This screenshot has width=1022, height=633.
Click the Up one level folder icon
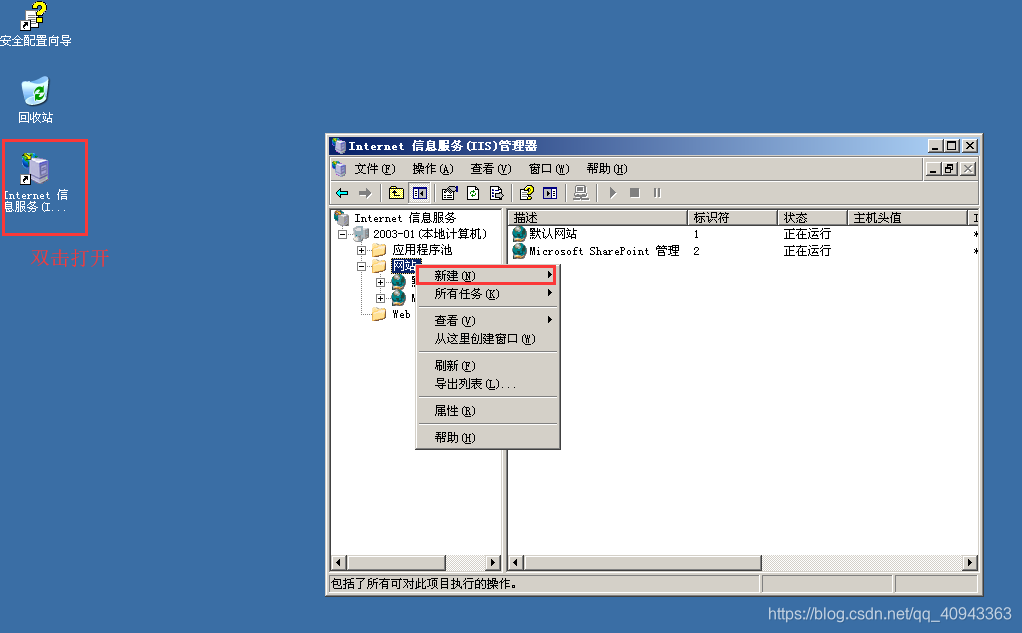pos(396,193)
